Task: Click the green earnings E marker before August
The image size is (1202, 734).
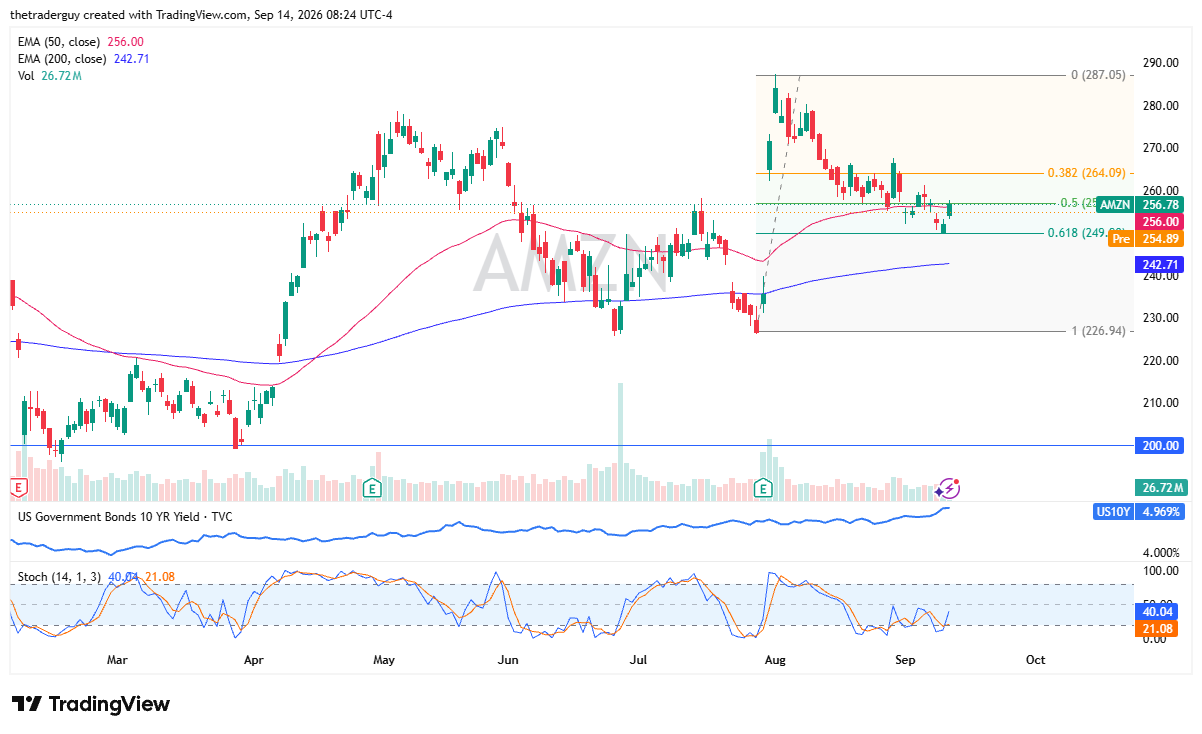Action: click(x=764, y=488)
